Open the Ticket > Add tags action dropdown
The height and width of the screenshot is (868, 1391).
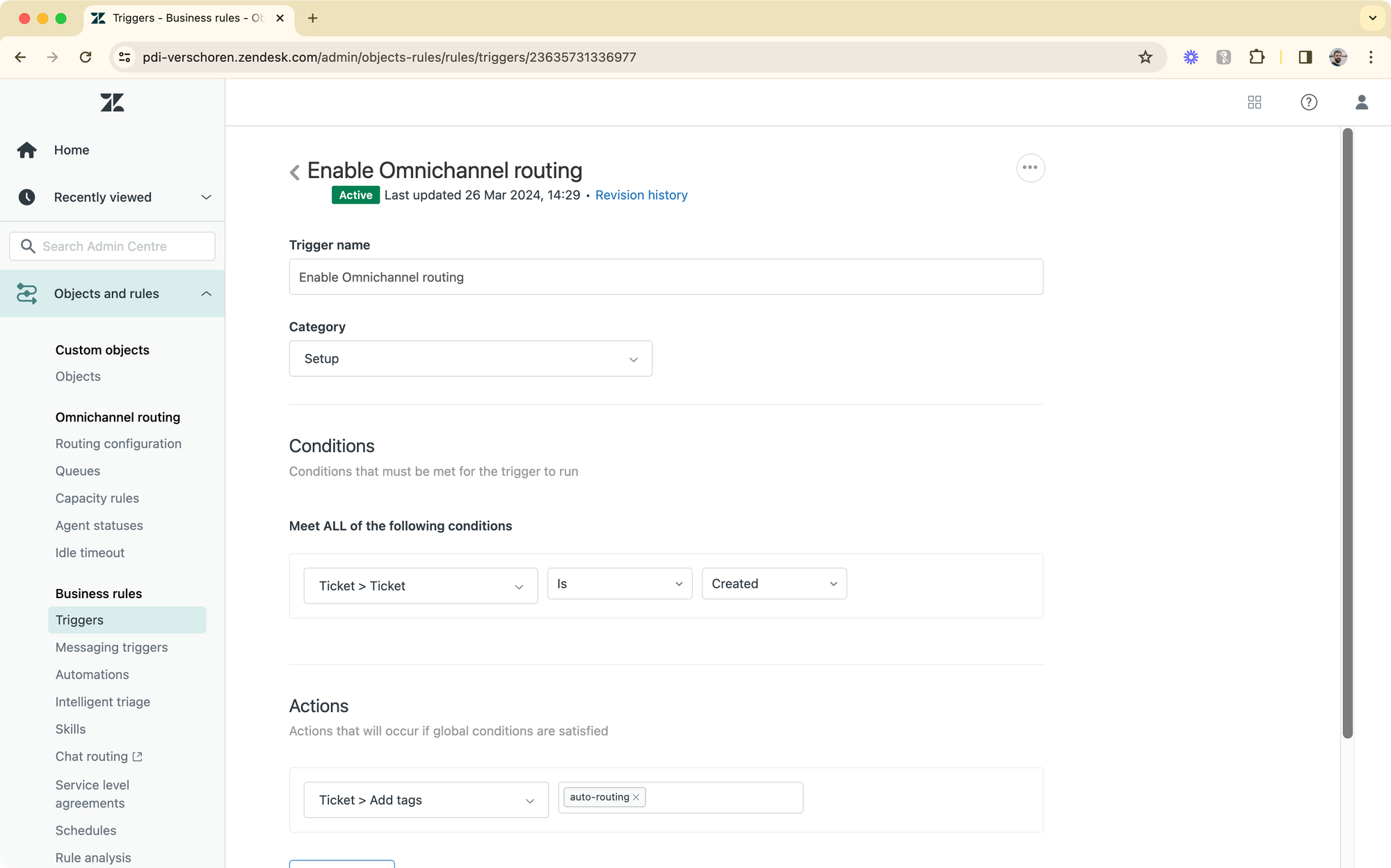[x=426, y=800]
